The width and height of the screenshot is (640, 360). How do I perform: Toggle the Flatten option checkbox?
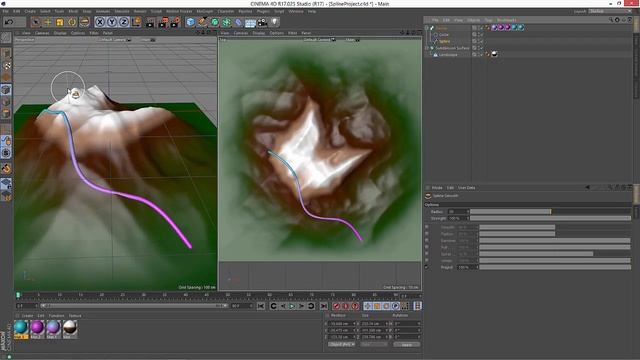click(427, 234)
